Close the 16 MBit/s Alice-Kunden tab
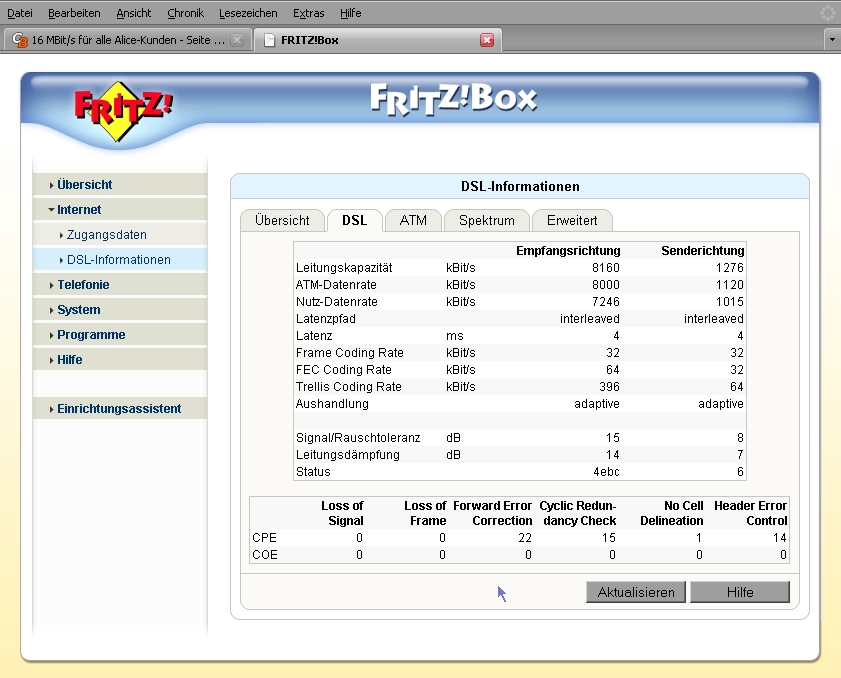The image size is (841, 678). (237, 40)
